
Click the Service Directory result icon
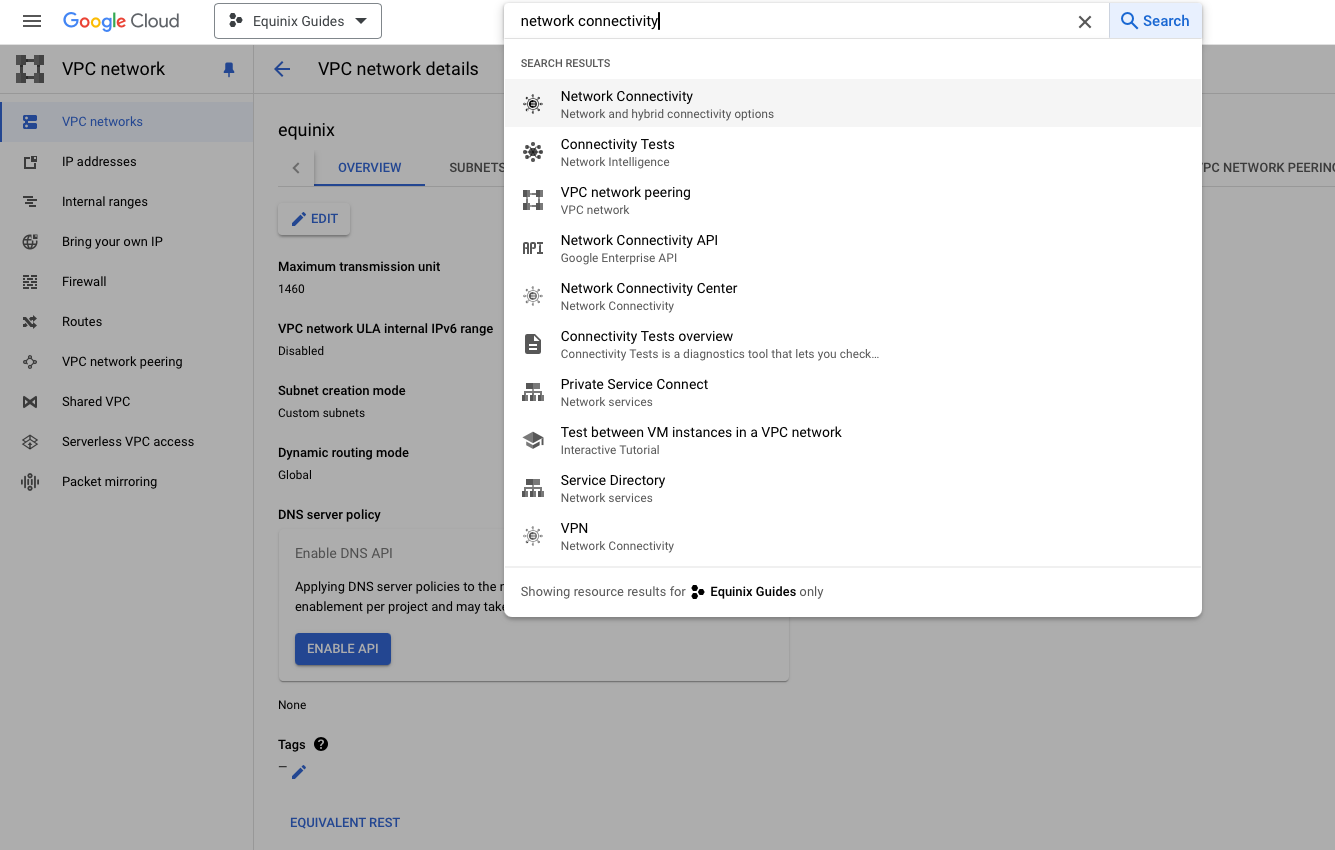(533, 488)
